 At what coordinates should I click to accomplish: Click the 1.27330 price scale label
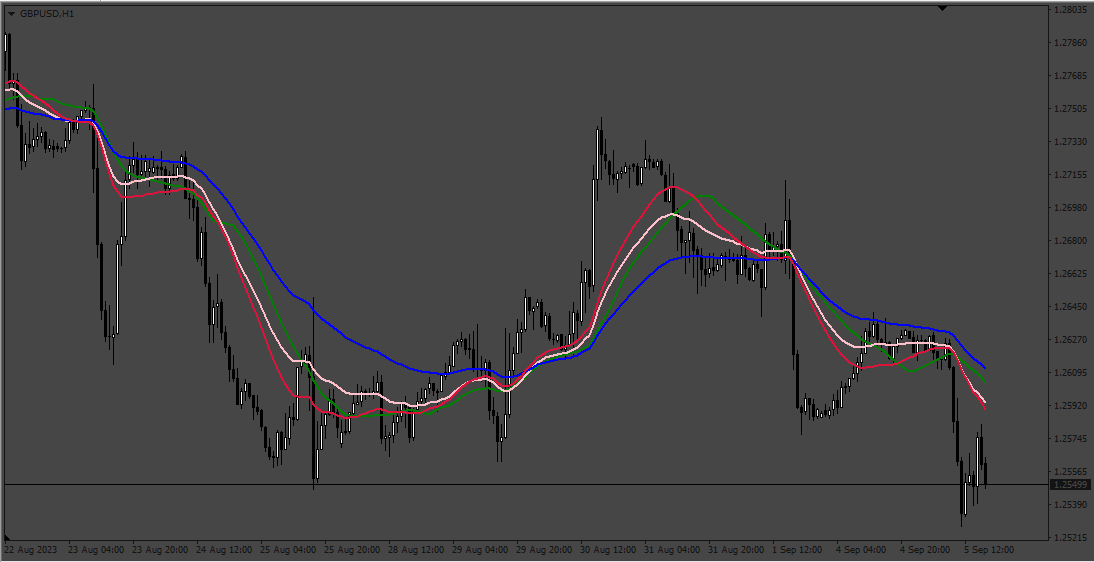pyautogui.click(x=1071, y=142)
